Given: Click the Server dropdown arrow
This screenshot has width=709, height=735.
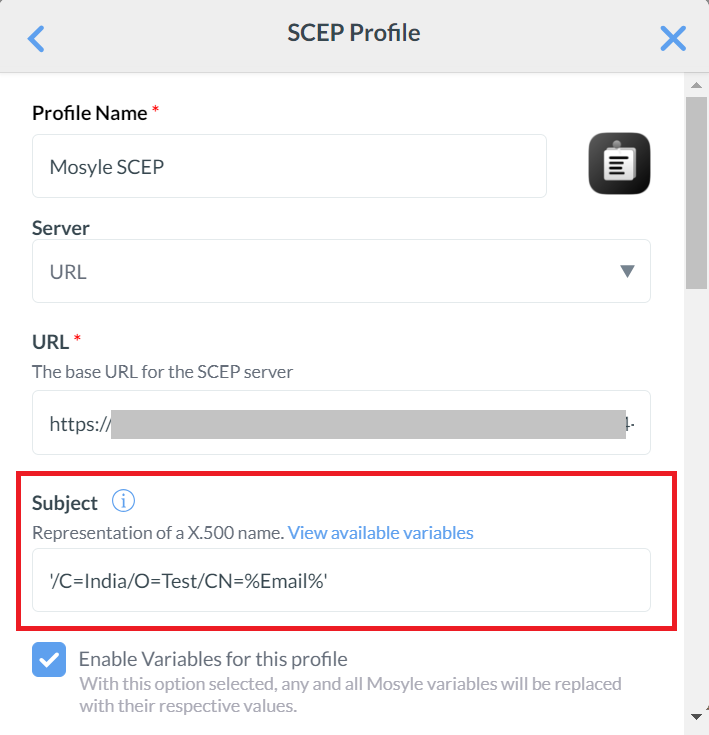Looking at the screenshot, I should [x=627, y=271].
